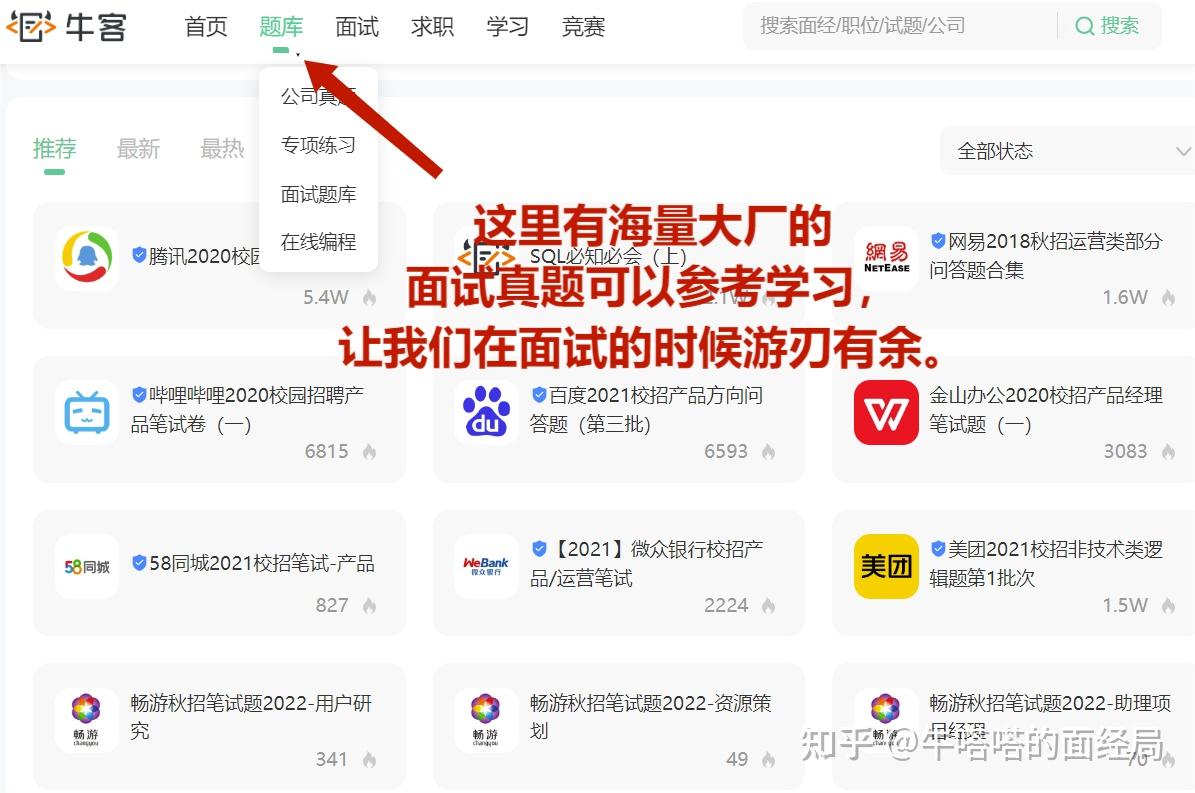Open the 题库 nav tab
This screenshot has height=793, width=1195.
click(281, 27)
